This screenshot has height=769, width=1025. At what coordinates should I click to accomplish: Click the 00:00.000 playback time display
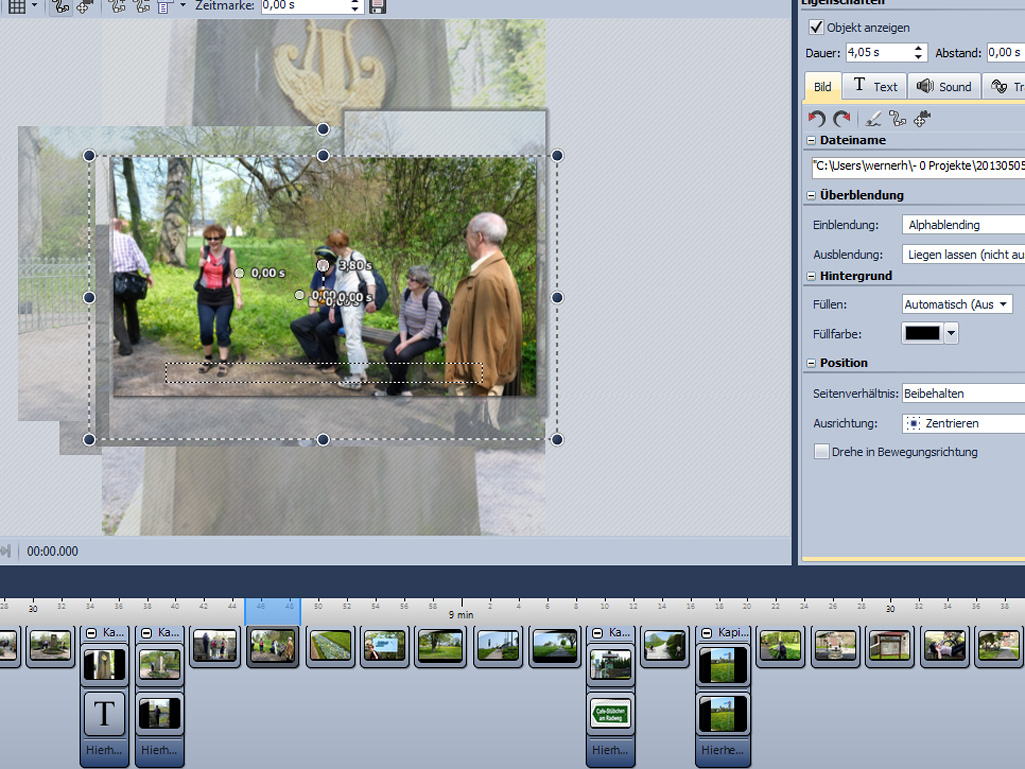pos(52,551)
